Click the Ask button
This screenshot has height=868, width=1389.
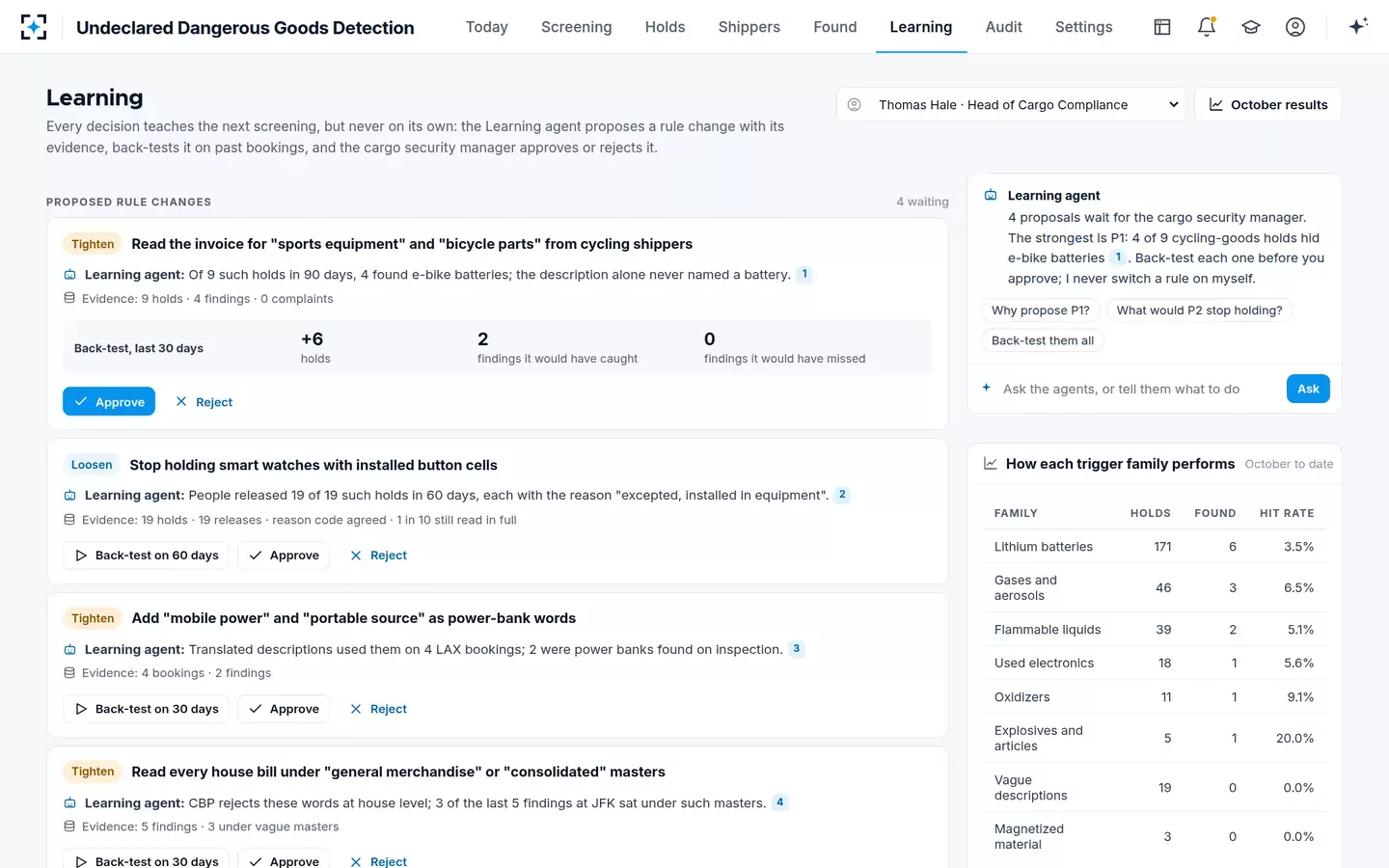pos(1308,389)
